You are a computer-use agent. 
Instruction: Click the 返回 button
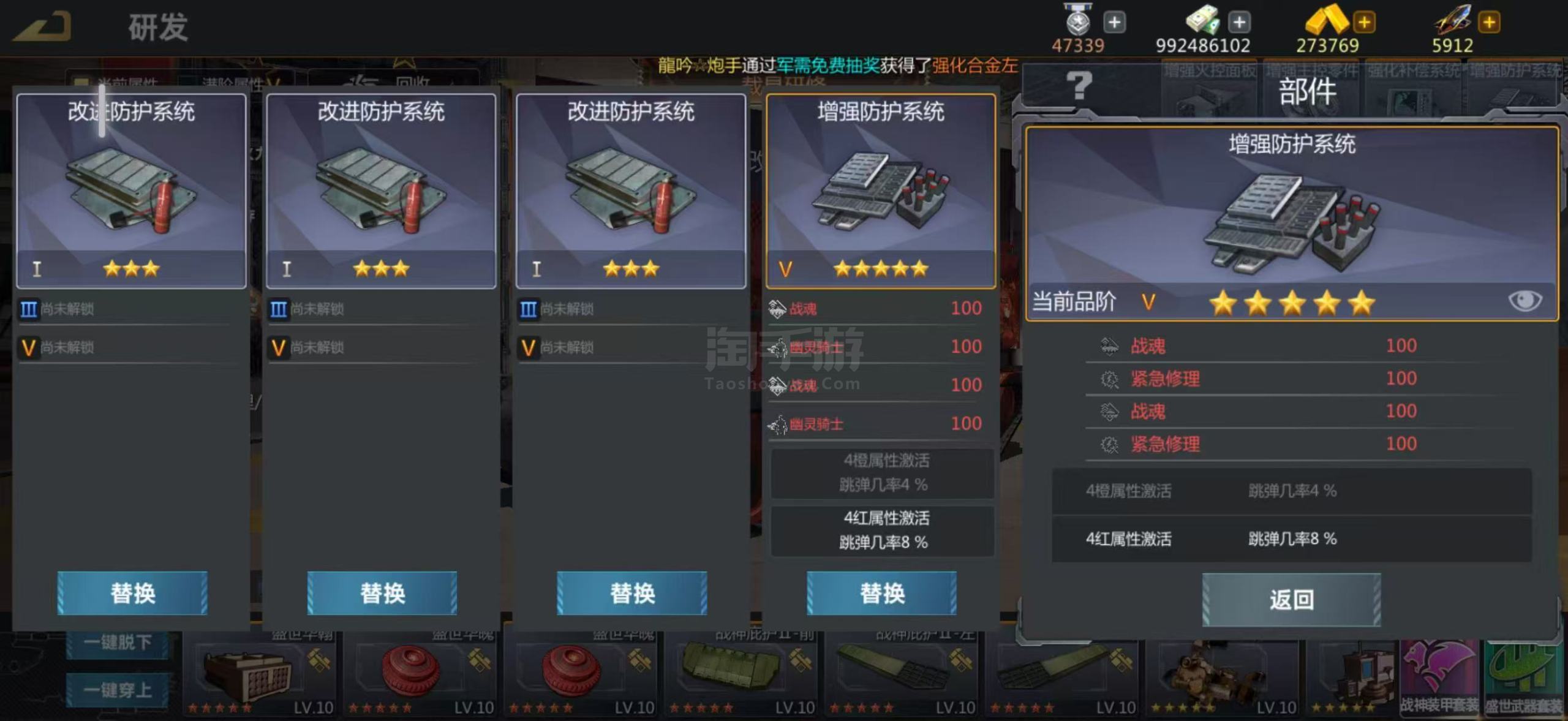1291,600
